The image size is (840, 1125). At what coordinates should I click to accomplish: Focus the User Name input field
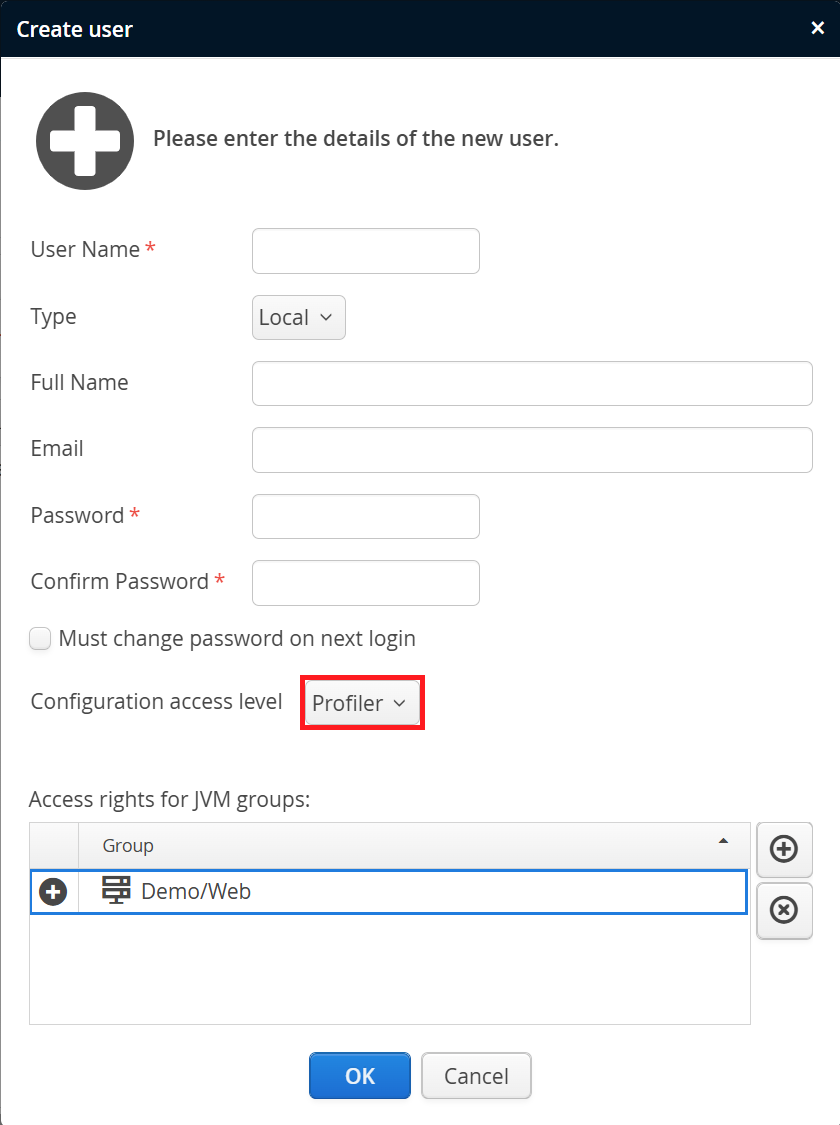[365, 251]
